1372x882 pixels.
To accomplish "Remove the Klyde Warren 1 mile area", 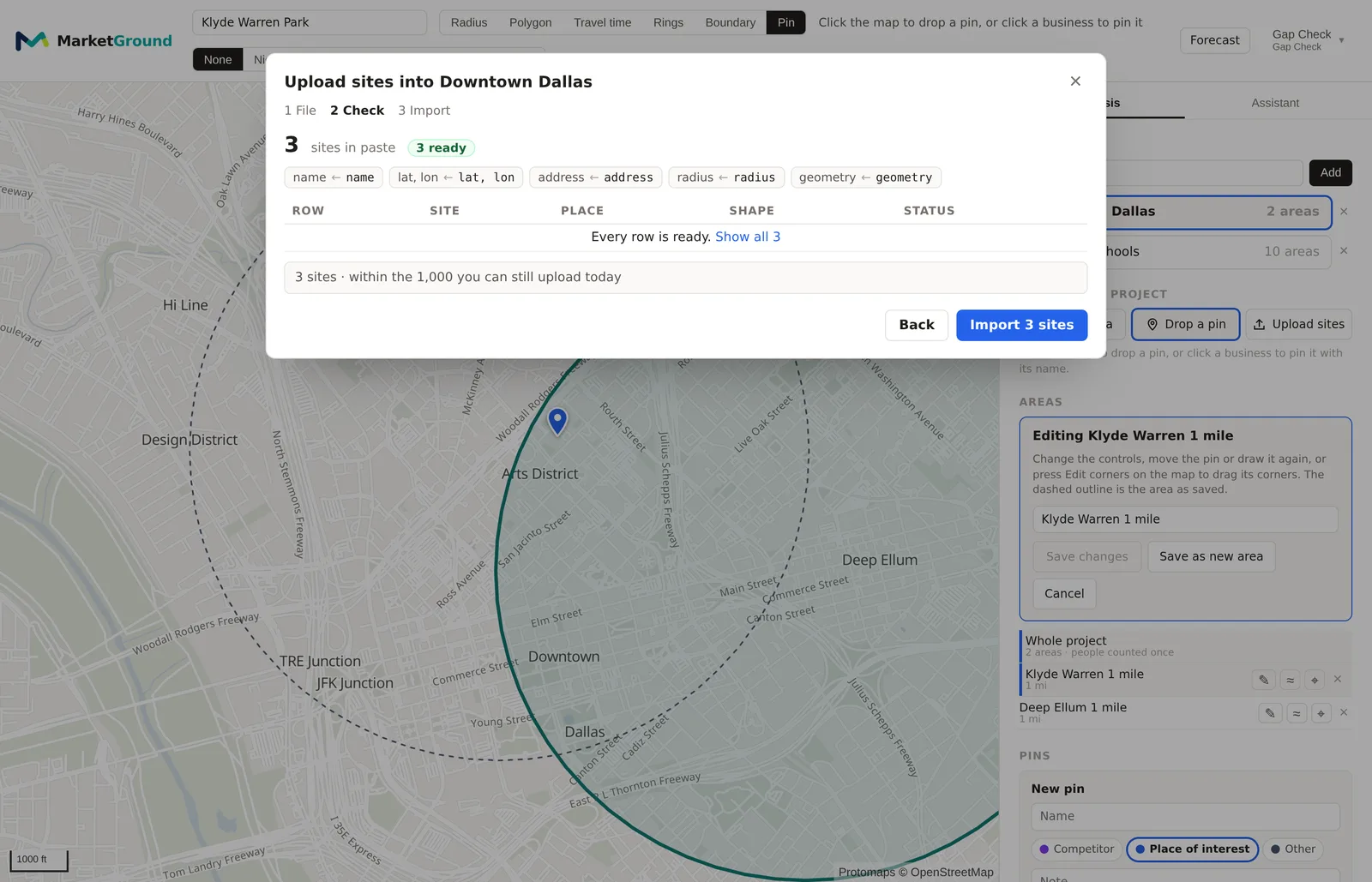I will pos(1338,680).
